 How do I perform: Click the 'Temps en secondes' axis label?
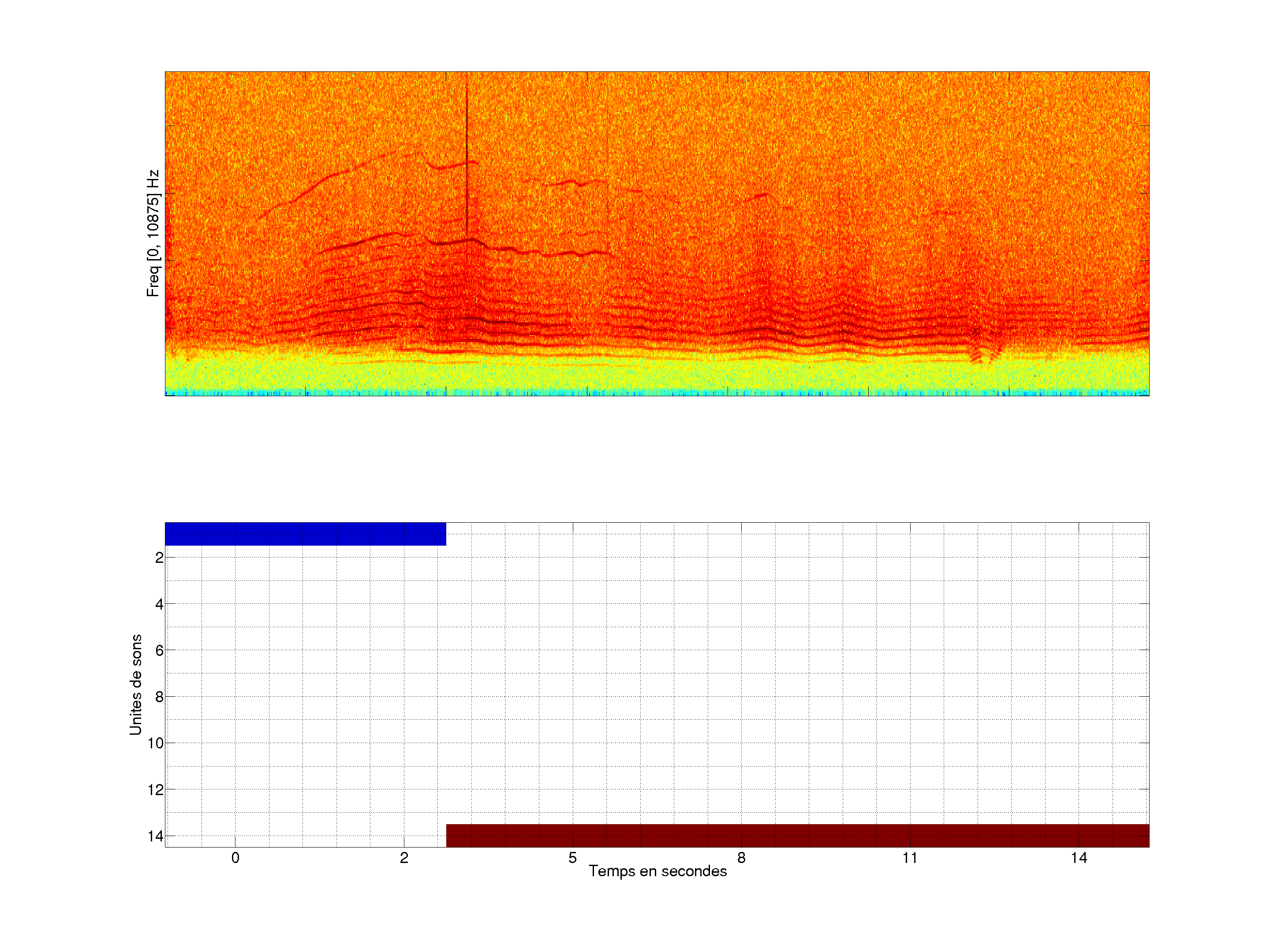click(x=657, y=871)
